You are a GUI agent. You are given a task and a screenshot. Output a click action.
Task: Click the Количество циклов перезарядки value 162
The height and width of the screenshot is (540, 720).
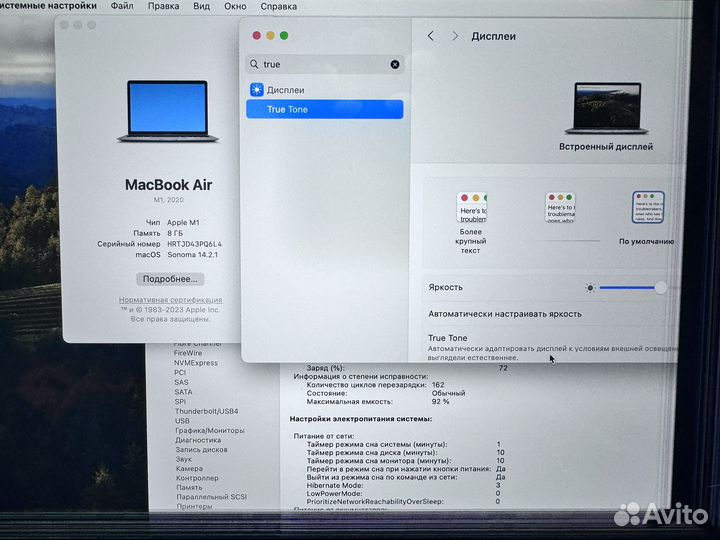(438, 385)
